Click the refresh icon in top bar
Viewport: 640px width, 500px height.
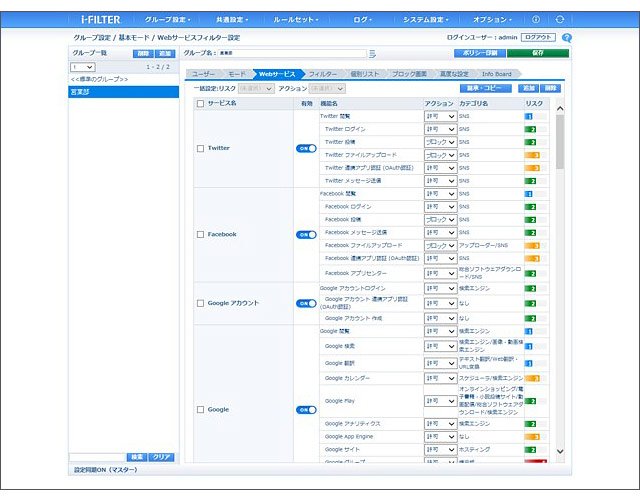coord(560,19)
